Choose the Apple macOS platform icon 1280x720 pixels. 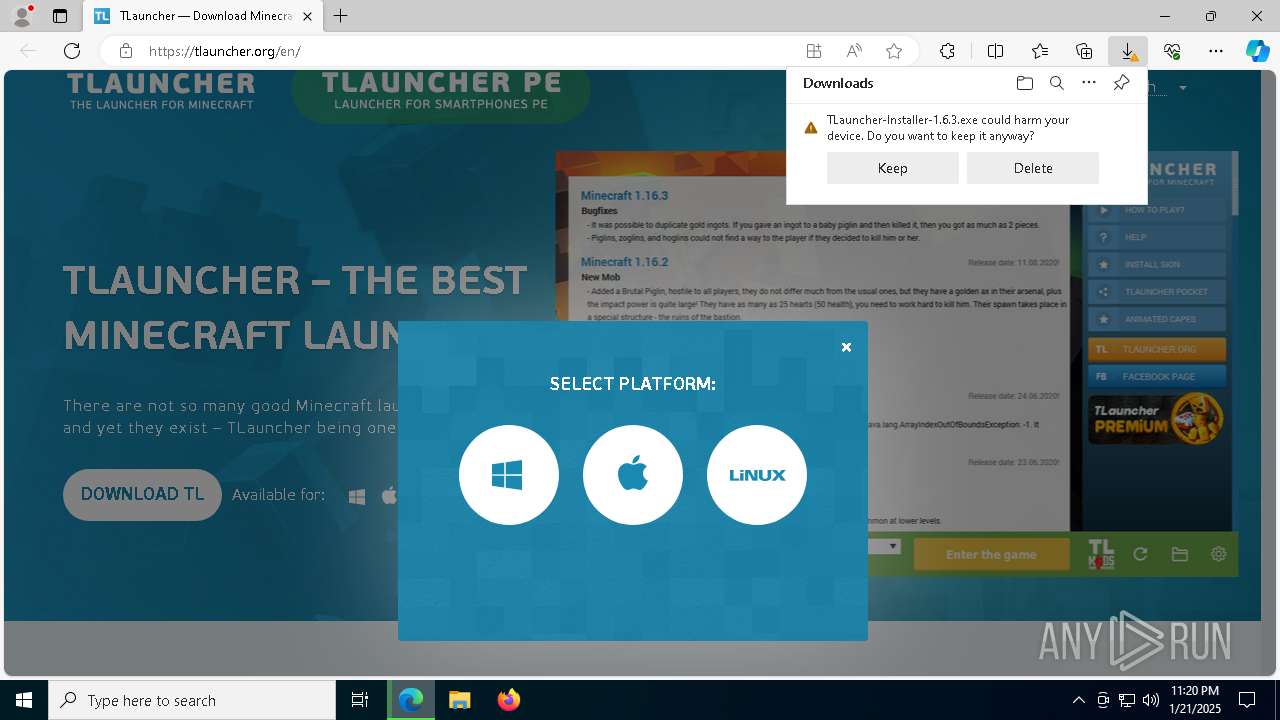[633, 475]
